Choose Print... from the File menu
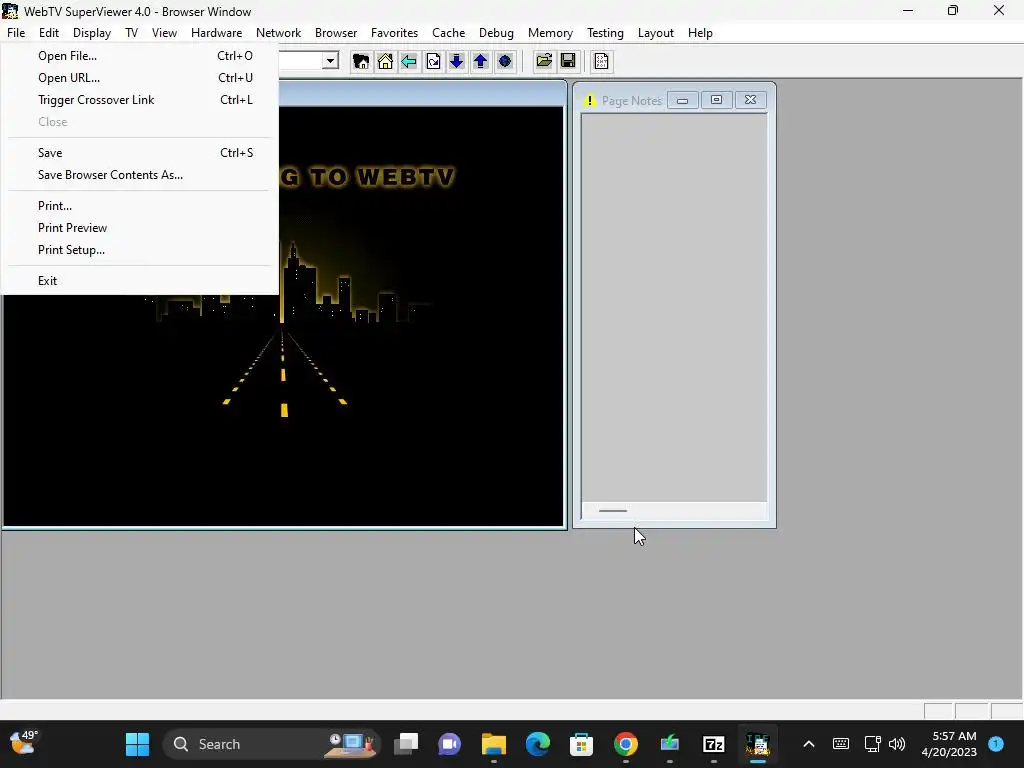1024x768 pixels. 140,206
